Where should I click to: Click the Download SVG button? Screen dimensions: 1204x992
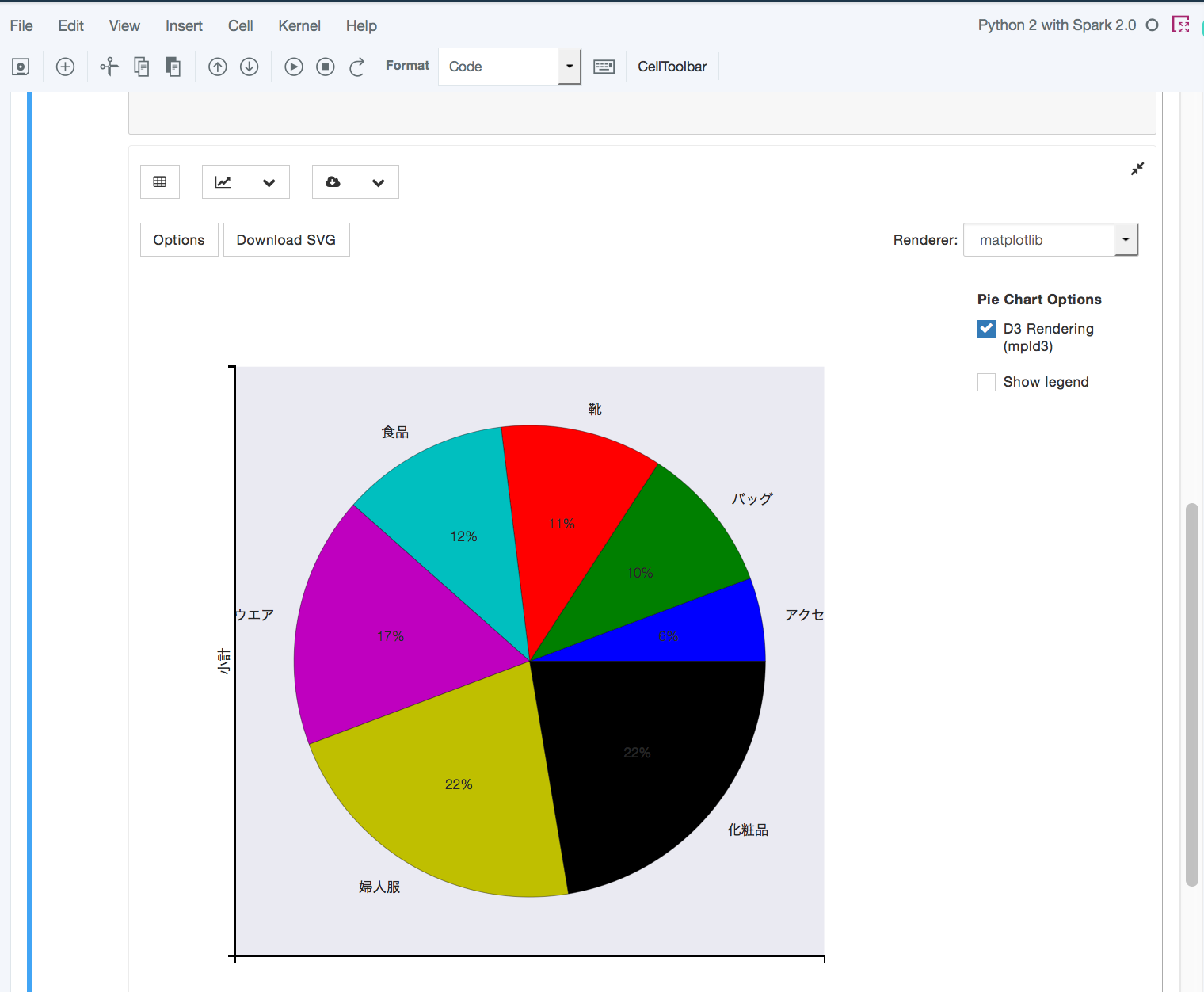[x=286, y=239]
